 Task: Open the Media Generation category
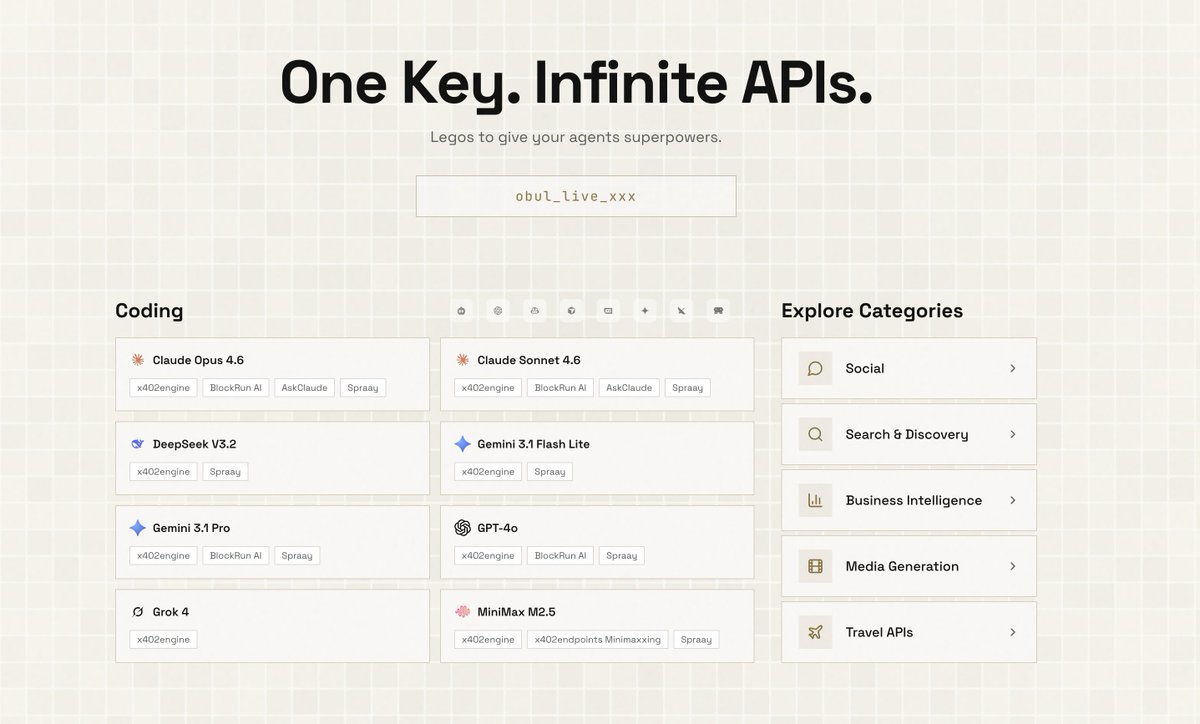coord(909,566)
